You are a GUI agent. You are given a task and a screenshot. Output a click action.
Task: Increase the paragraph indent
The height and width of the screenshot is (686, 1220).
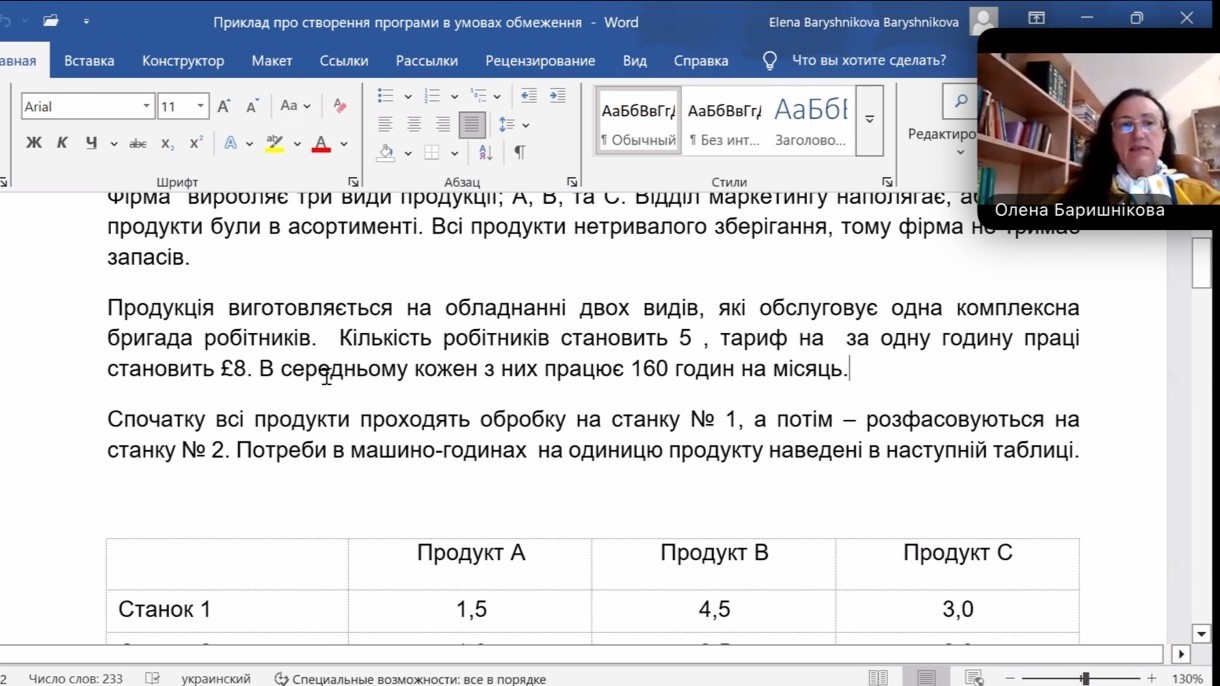[558, 96]
